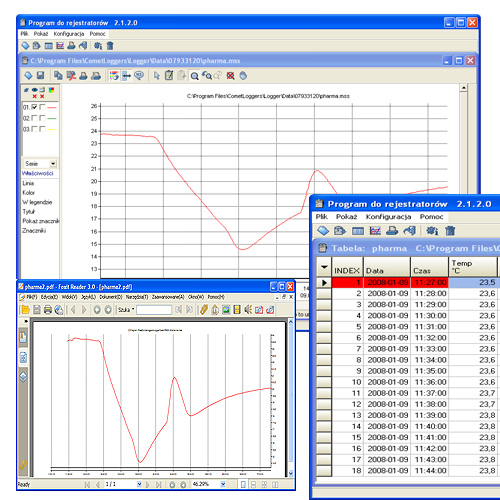The height and width of the screenshot is (500, 500).
Task: Open Dokument(D) menu in Foxit Reader
Action: [x=111, y=297]
